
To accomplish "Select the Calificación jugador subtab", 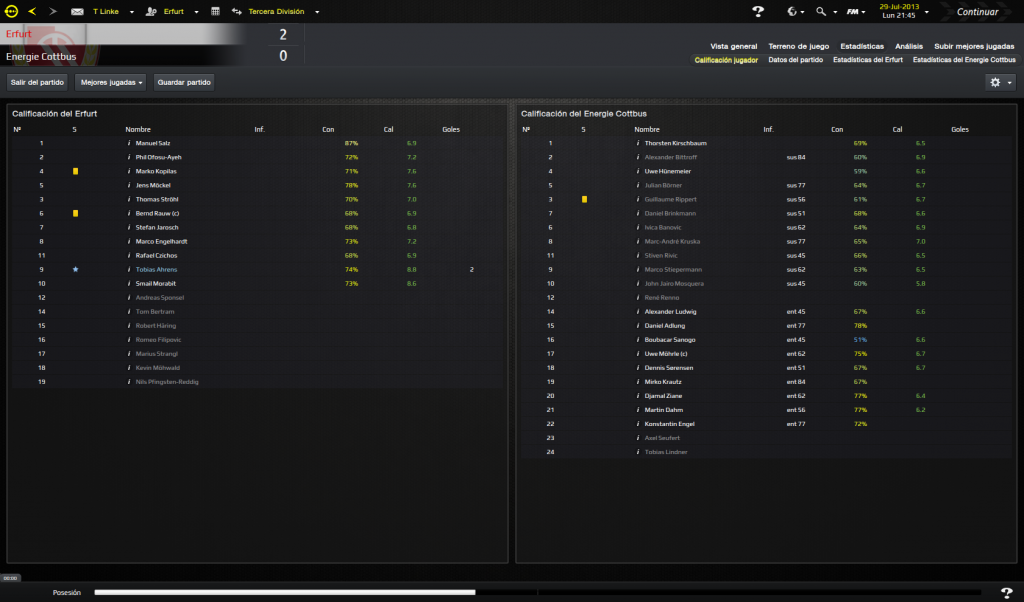I will click(x=726, y=60).
